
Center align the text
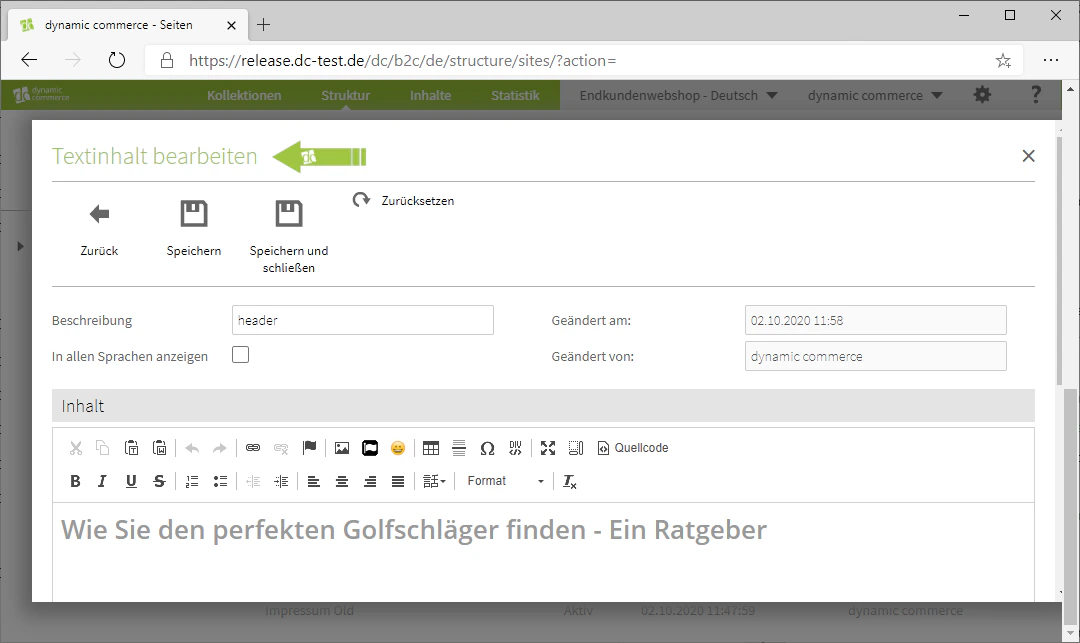[x=342, y=481]
